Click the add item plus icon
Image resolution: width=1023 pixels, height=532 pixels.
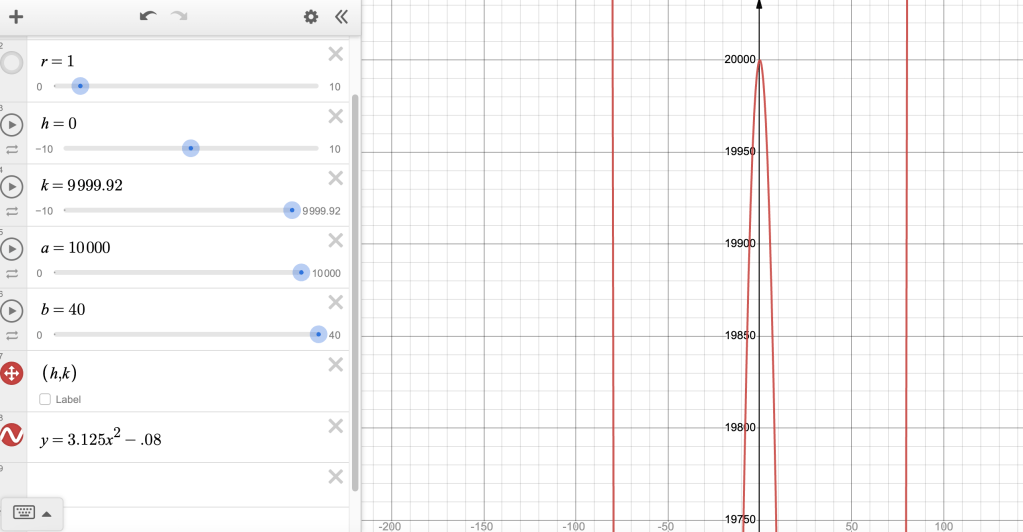tap(15, 17)
